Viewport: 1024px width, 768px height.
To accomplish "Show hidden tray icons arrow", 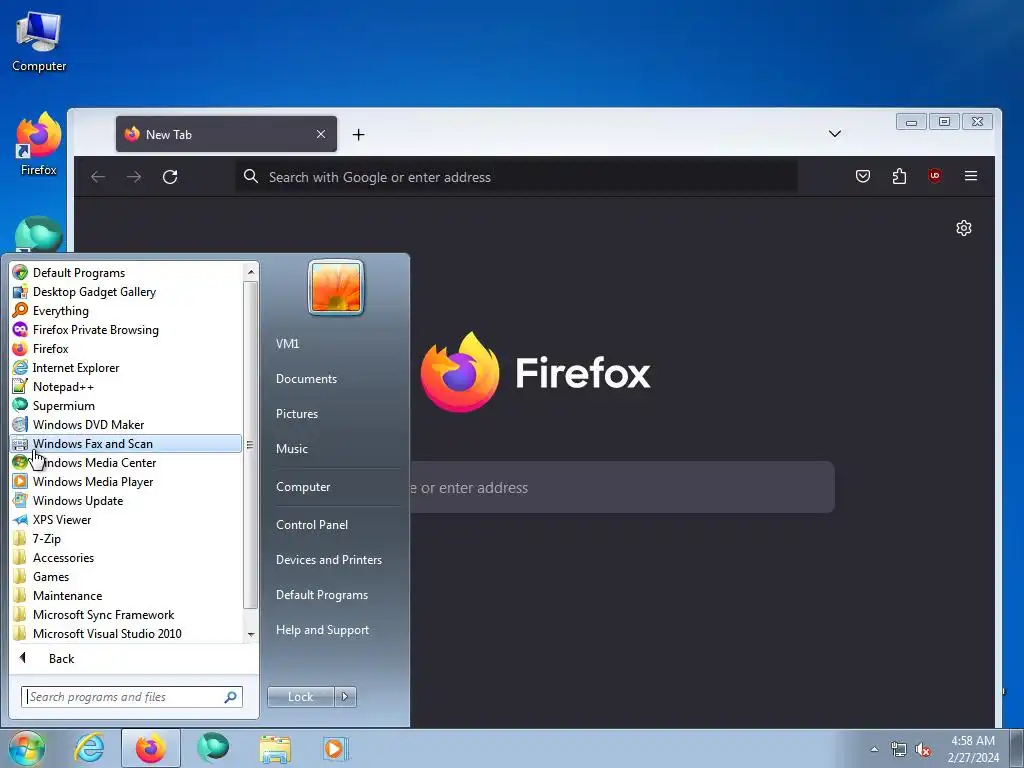I will coord(874,749).
